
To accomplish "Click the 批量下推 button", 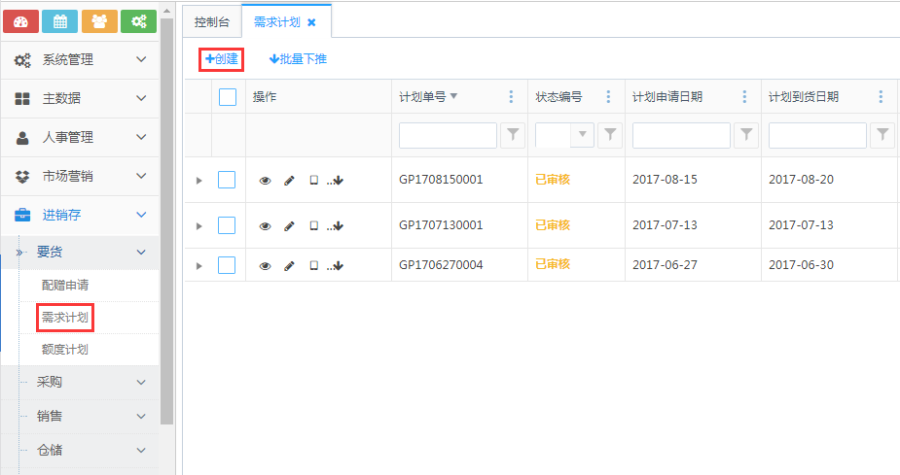I will [x=298, y=59].
